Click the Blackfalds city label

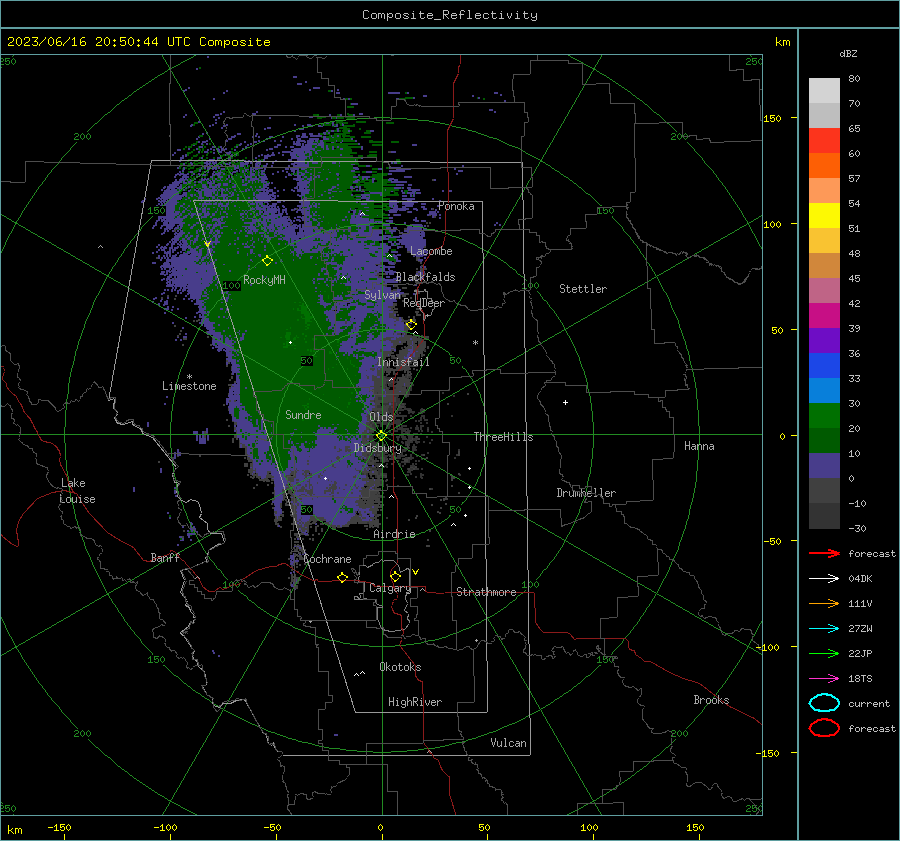pyautogui.click(x=425, y=277)
